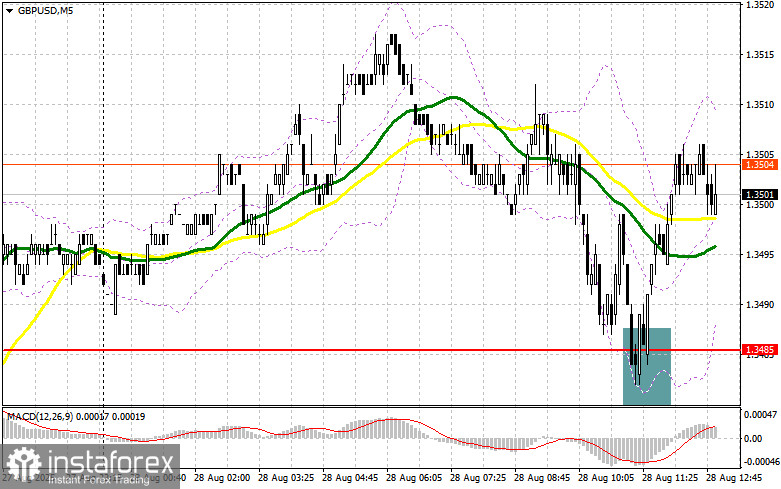This screenshot has width=781, height=489.
Task: Select the orange horizontal 1.3504 line
Action: coord(371,164)
